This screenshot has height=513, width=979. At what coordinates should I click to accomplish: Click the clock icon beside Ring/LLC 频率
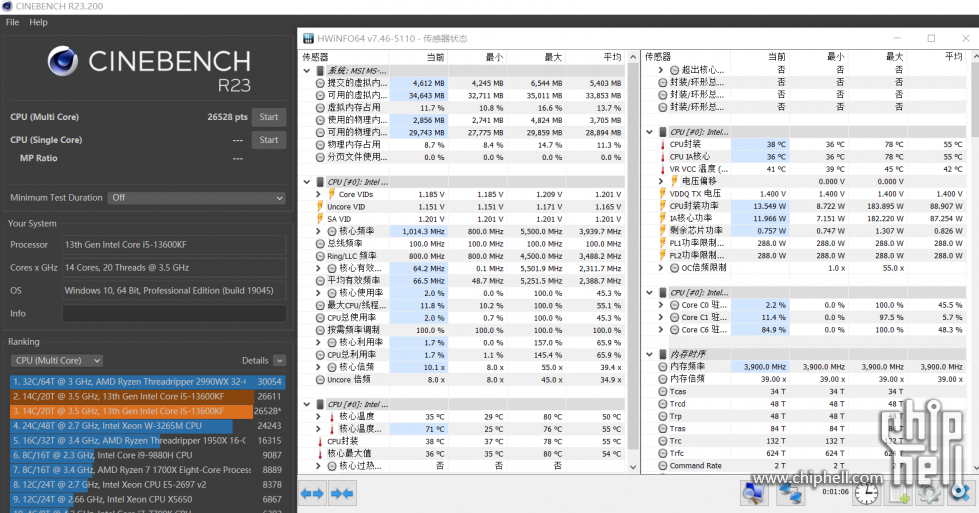[x=320, y=256]
